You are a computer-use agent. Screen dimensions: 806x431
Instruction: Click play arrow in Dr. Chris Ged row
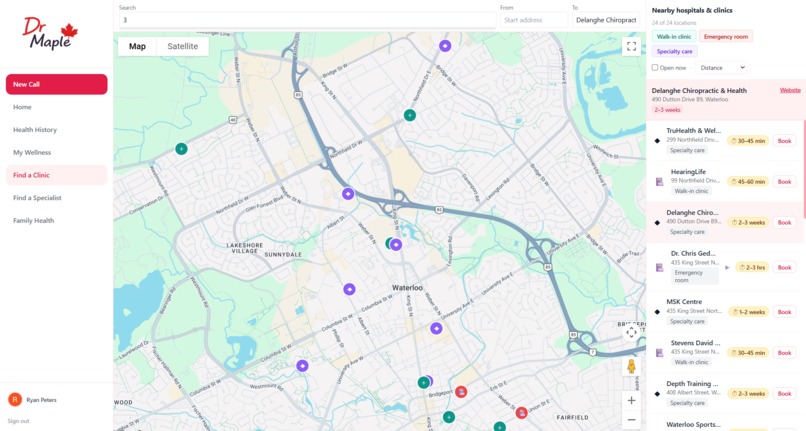click(x=727, y=267)
